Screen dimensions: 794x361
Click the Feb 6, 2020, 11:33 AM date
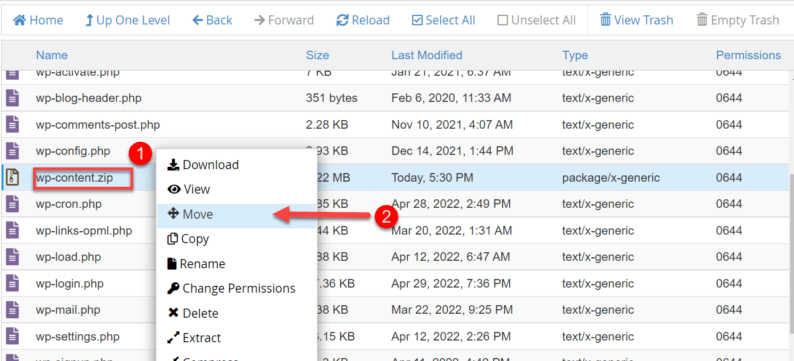(x=452, y=98)
